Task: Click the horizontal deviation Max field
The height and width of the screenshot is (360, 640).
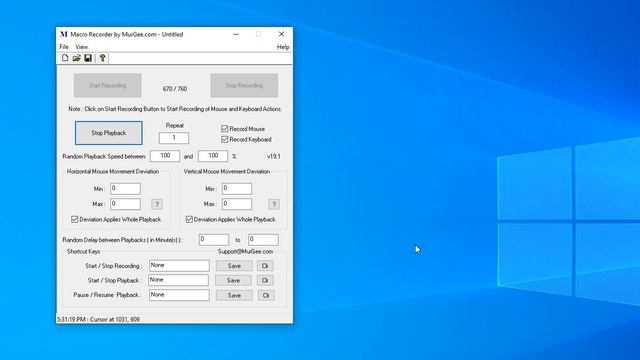Action: pyautogui.click(x=125, y=204)
